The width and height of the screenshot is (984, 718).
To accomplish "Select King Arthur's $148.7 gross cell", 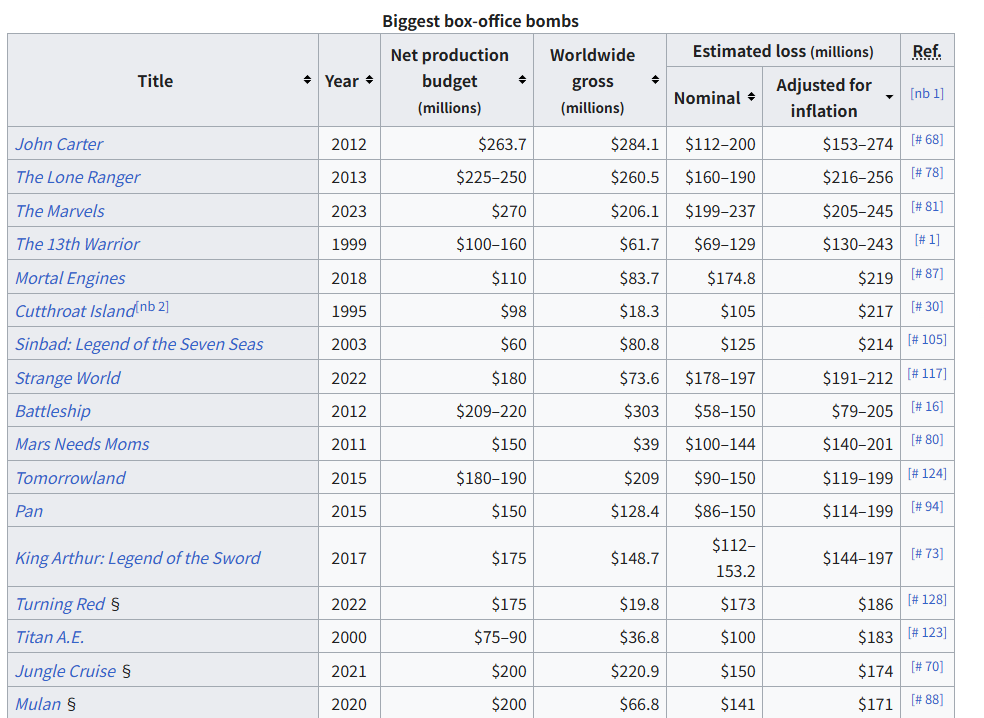I will pos(600,558).
